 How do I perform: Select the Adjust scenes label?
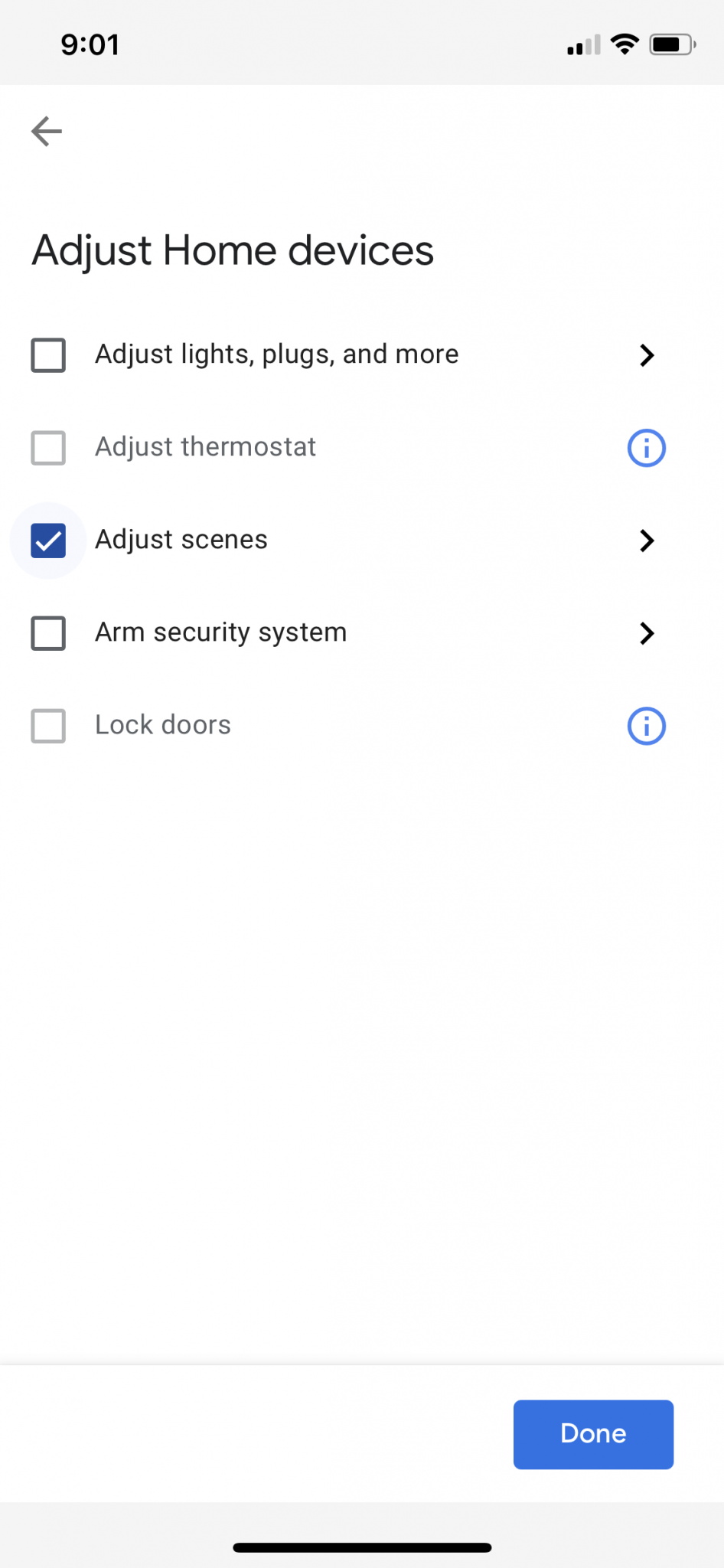tap(181, 540)
